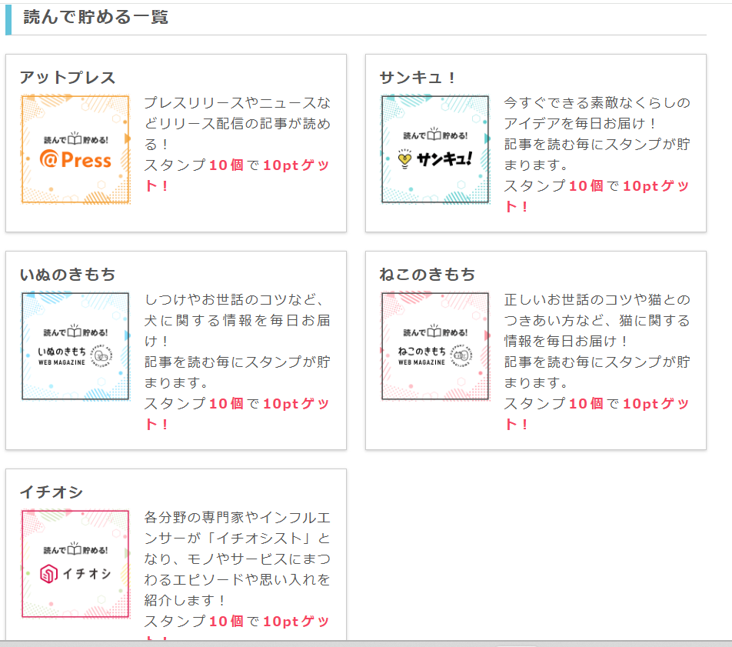Click the サンキュ！ lightbulb logo banner
This screenshot has height=647, width=732.
(x=435, y=150)
